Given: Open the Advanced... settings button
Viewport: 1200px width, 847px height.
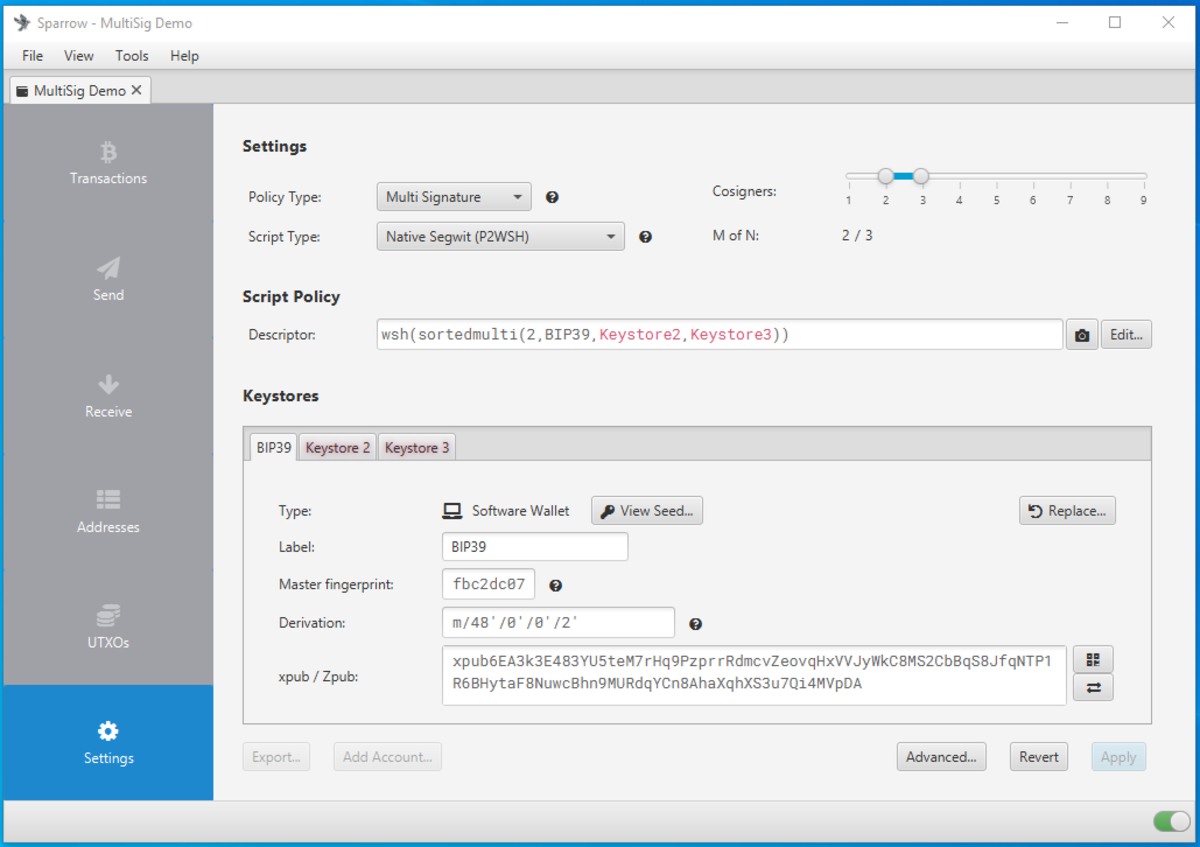Looking at the screenshot, I should coord(941,757).
